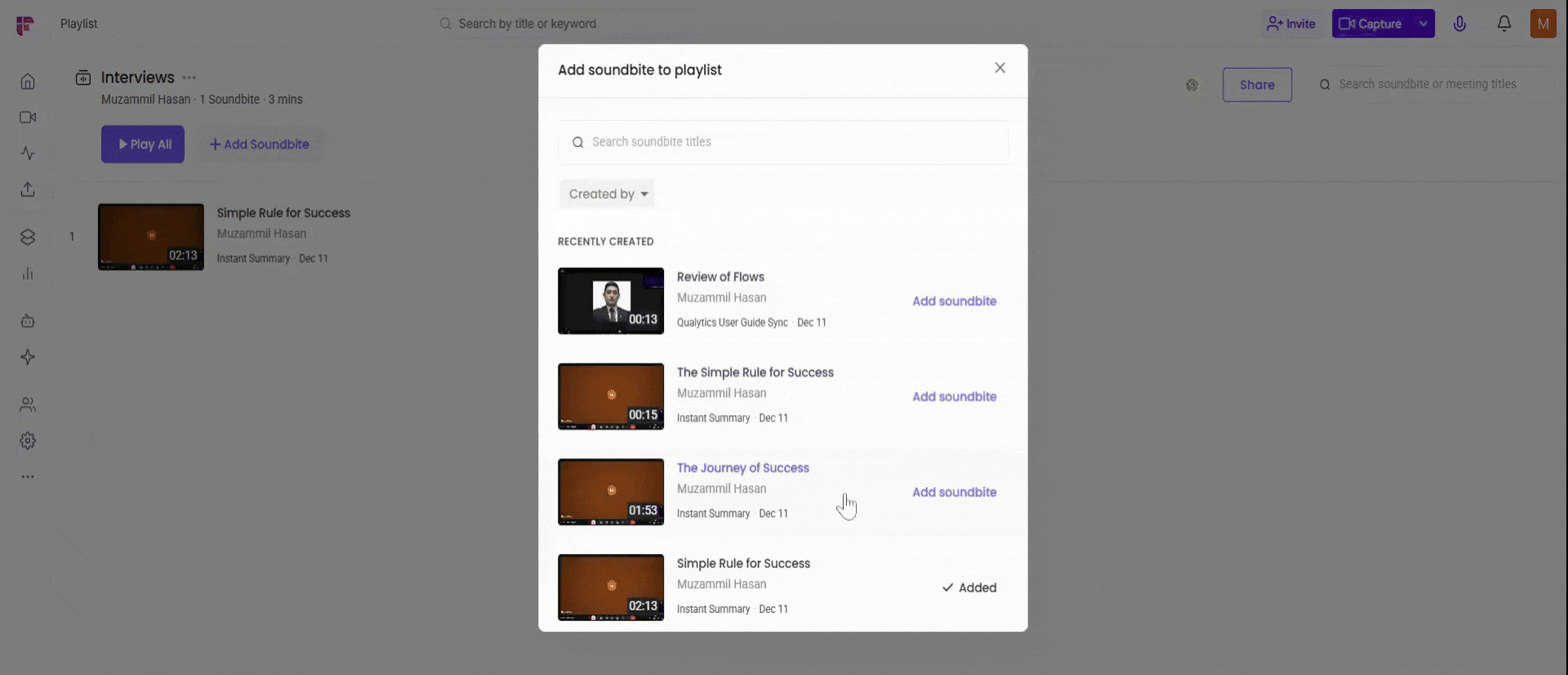Open the notifications bell
Viewport: 1568px width, 675px height.
click(x=1504, y=24)
